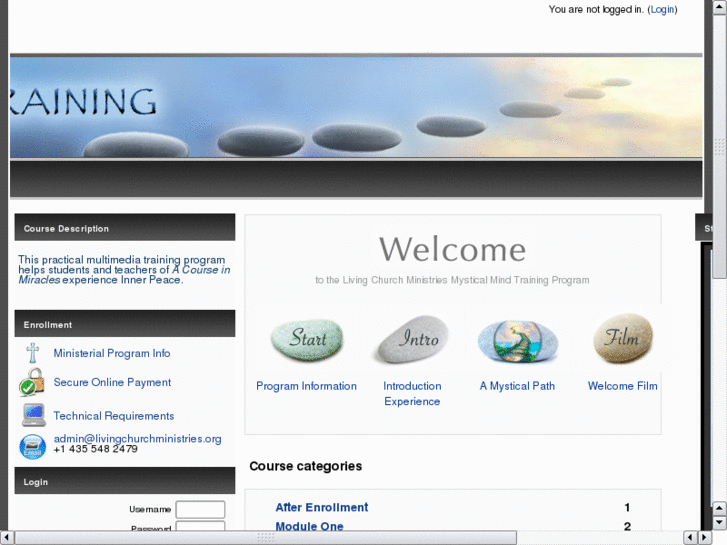Open the Welcome Film link
This screenshot has height=545, width=727.
(623, 386)
